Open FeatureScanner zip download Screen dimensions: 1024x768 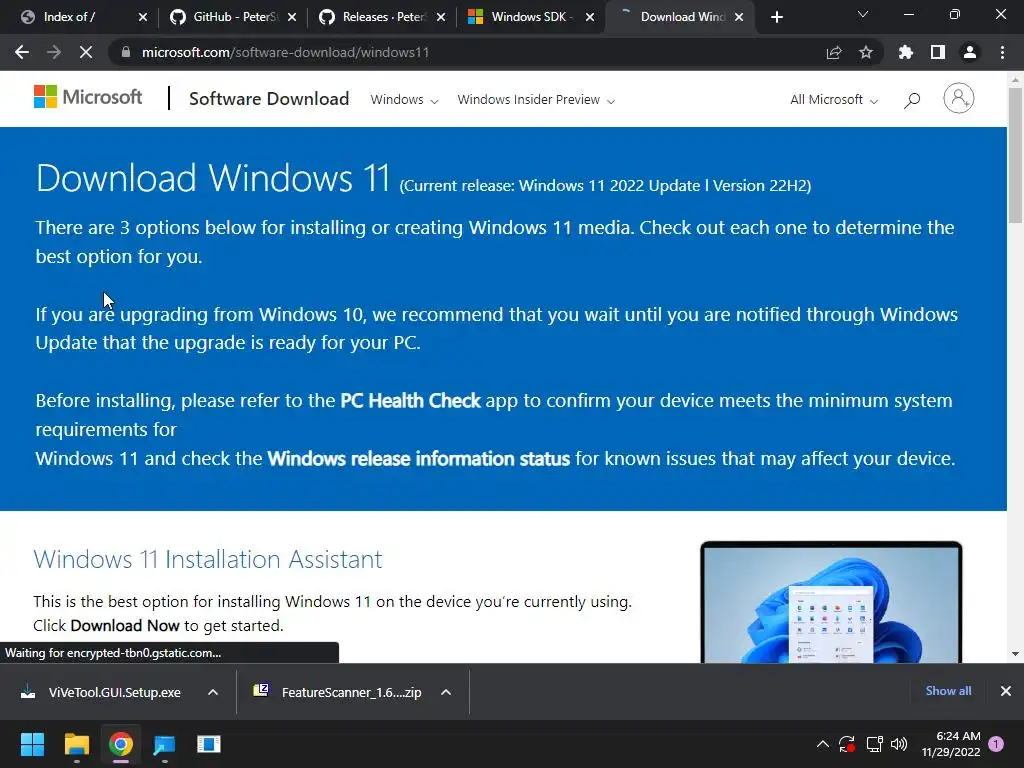click(x=340, y=692)
